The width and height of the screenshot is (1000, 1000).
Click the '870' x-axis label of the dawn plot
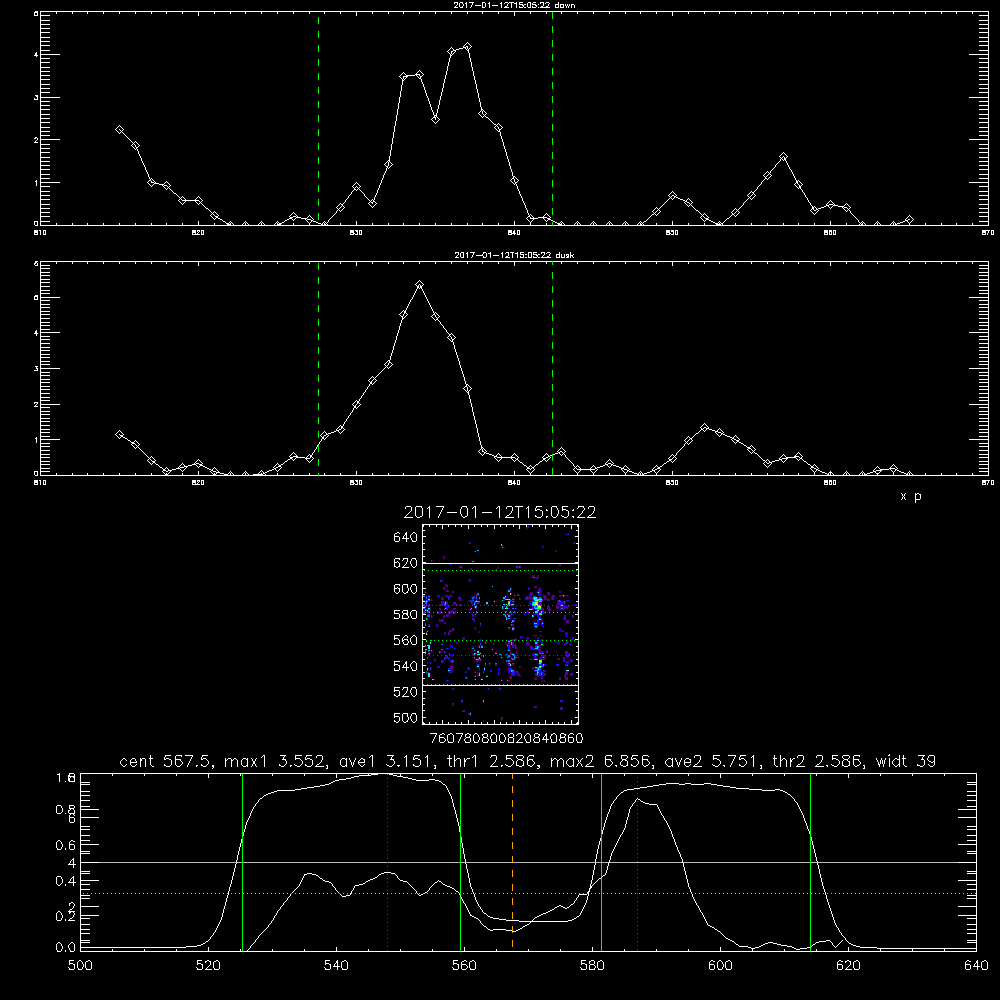[987, 233]
